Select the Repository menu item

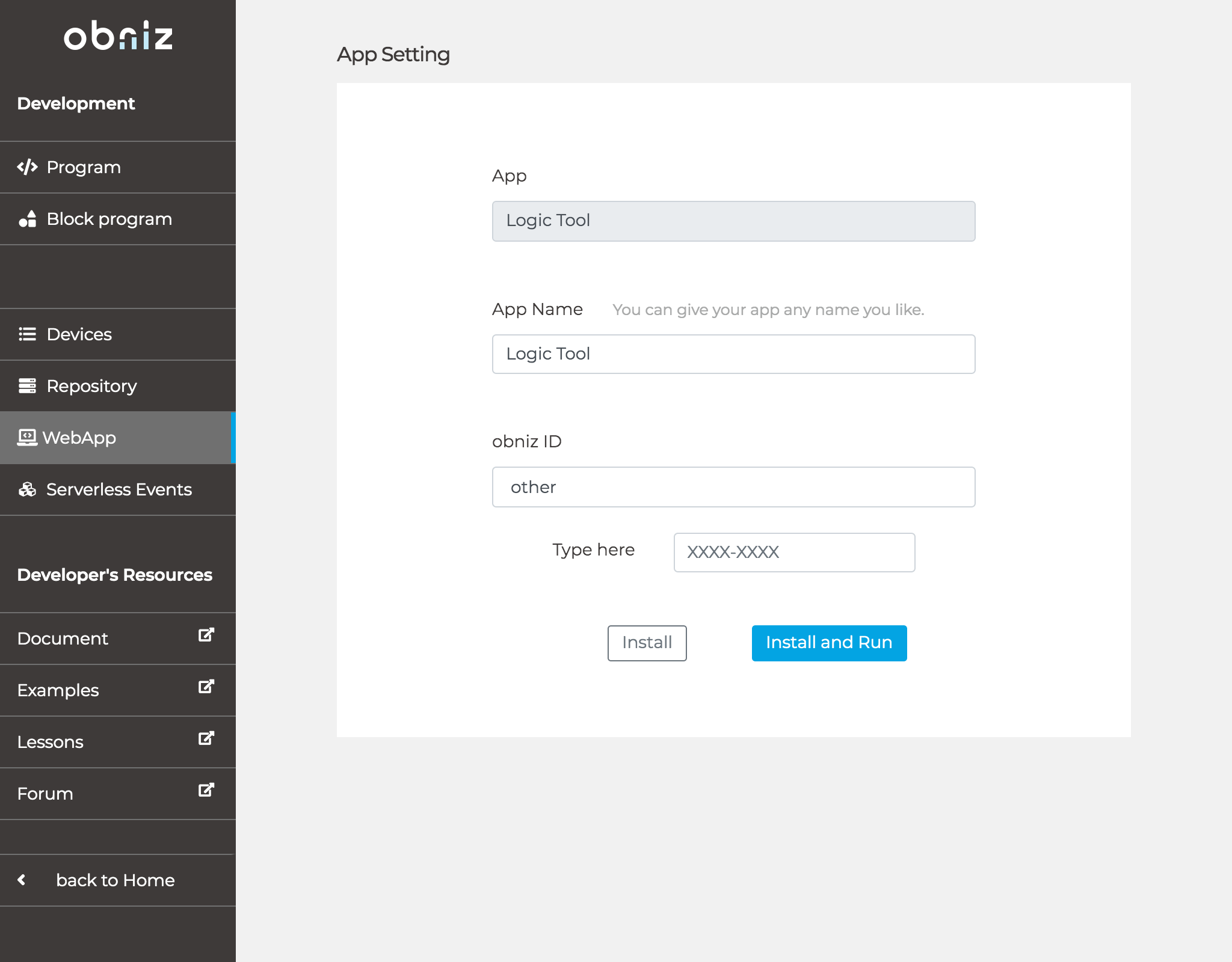click(91, 386)
